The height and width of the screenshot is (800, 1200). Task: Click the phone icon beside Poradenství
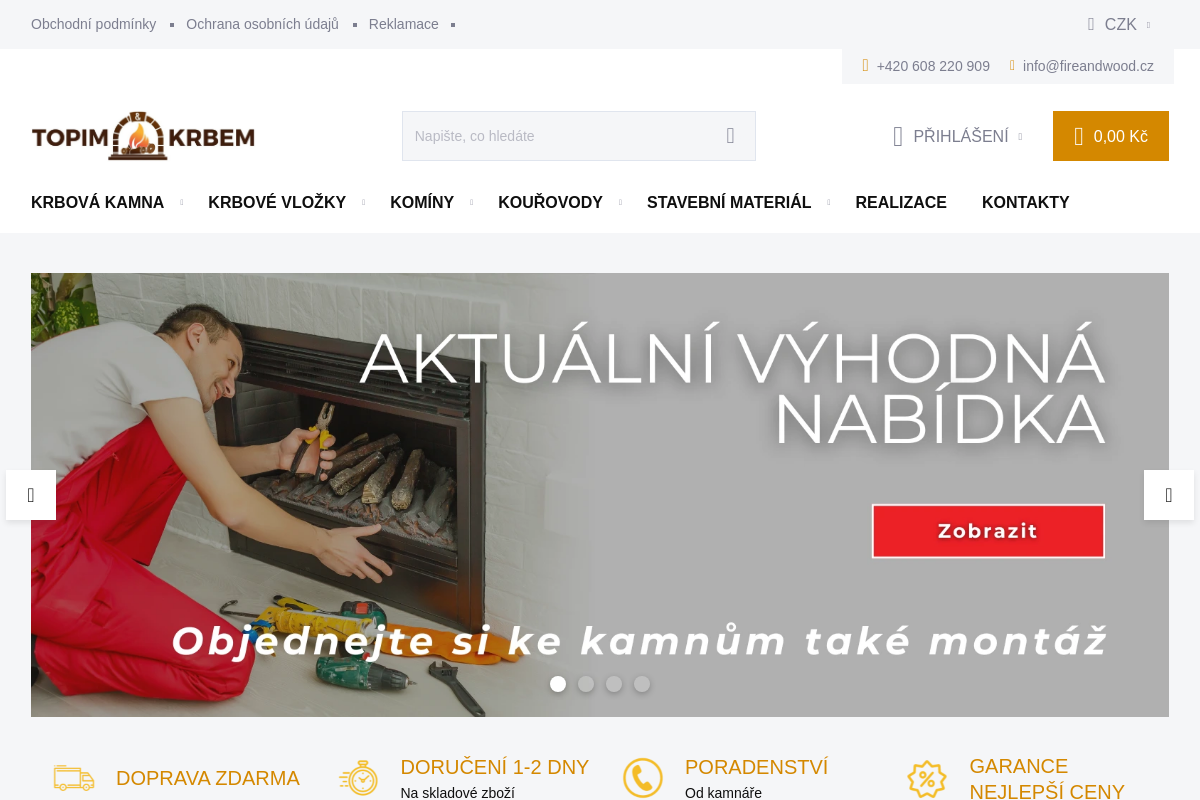tap(643, 778)
